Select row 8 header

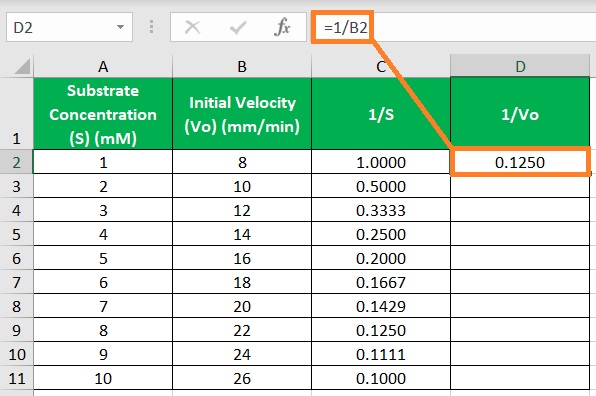(x=16, y=306)
